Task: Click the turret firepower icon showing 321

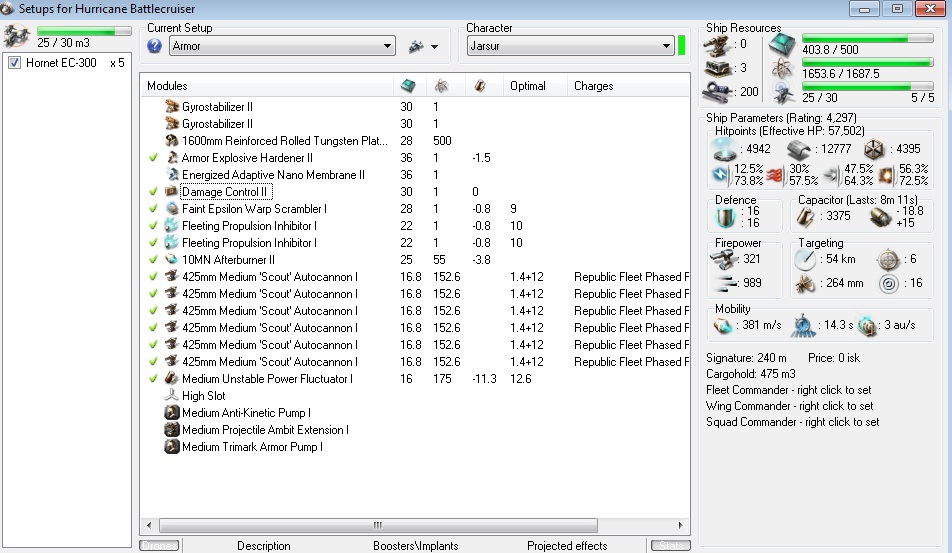Action: 724,259
